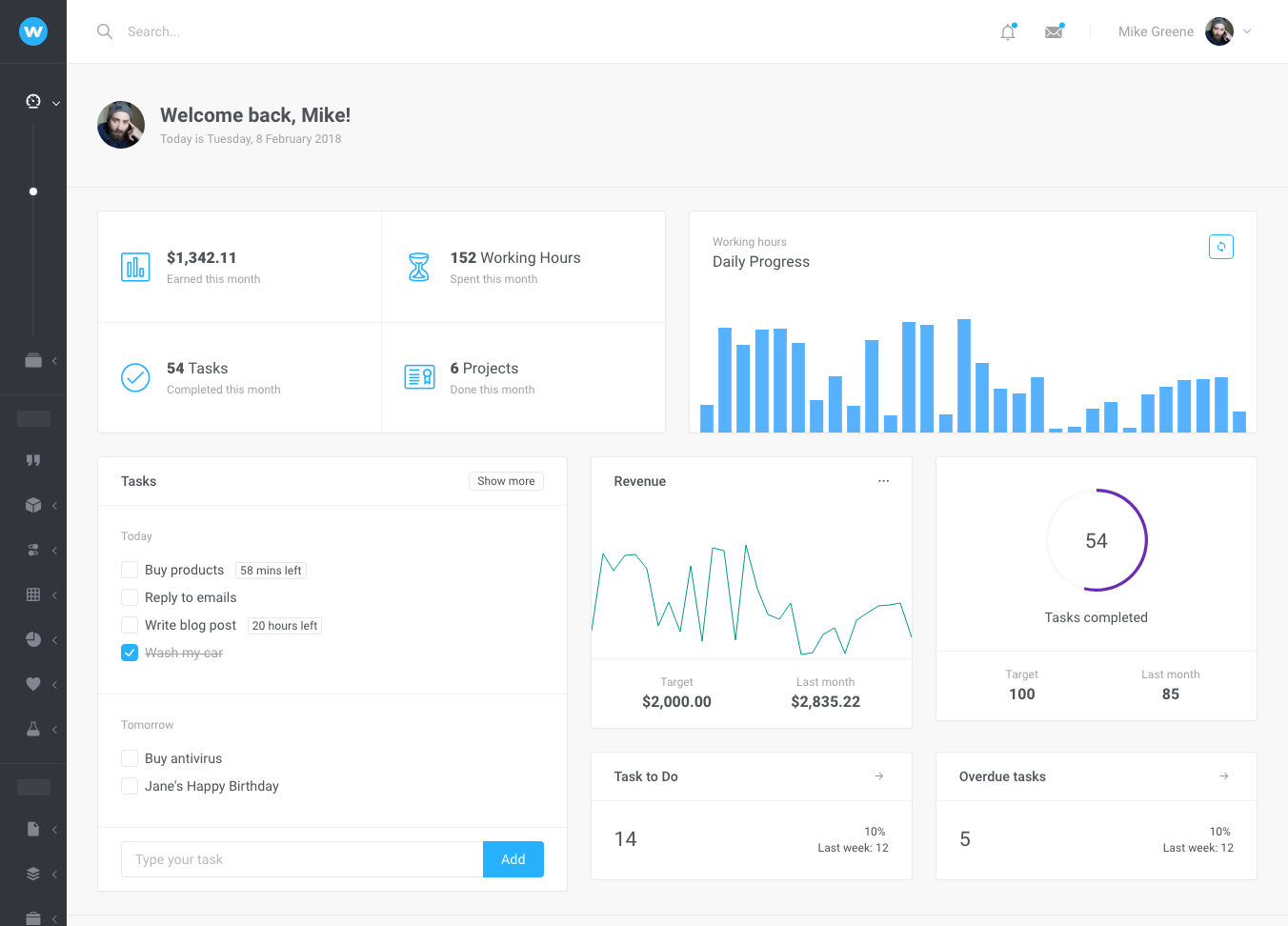
Task: Open the notifications bell
Action: tap(1008, 32)
